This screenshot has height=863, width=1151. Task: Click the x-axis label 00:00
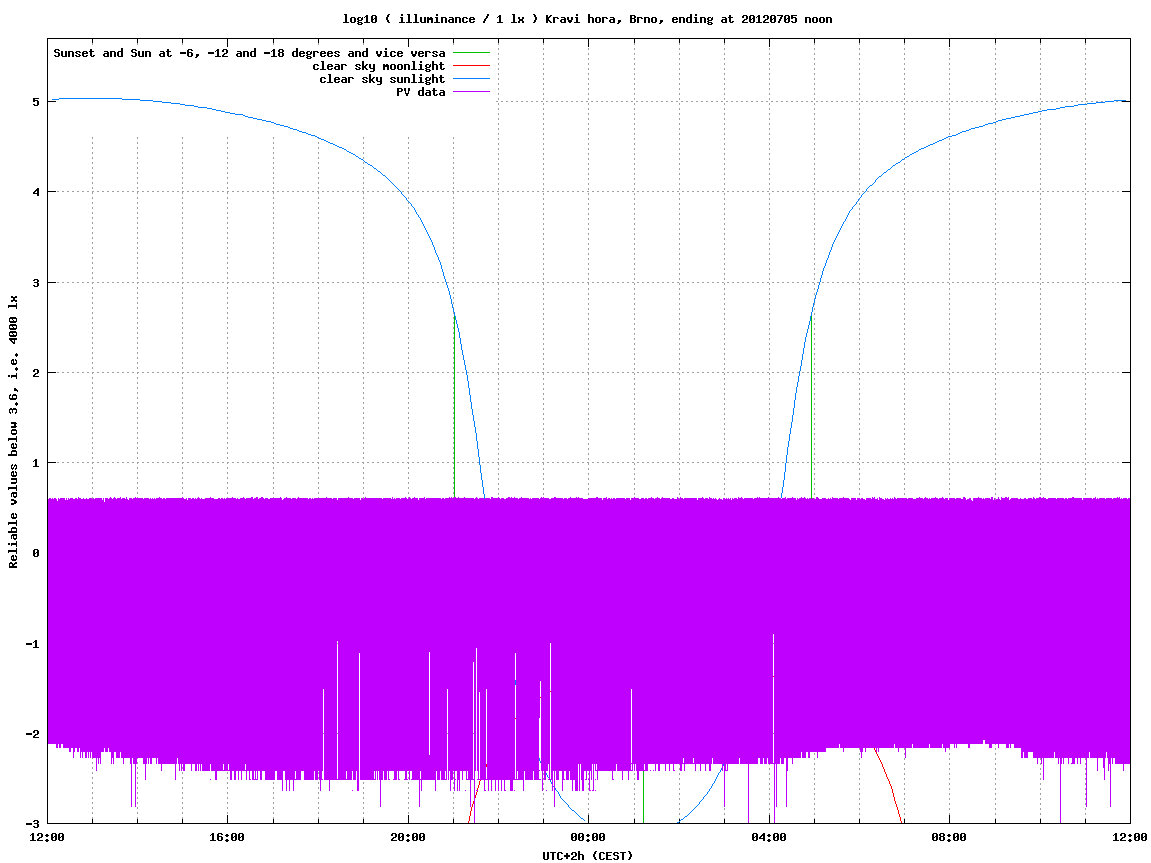click(589, 837)
